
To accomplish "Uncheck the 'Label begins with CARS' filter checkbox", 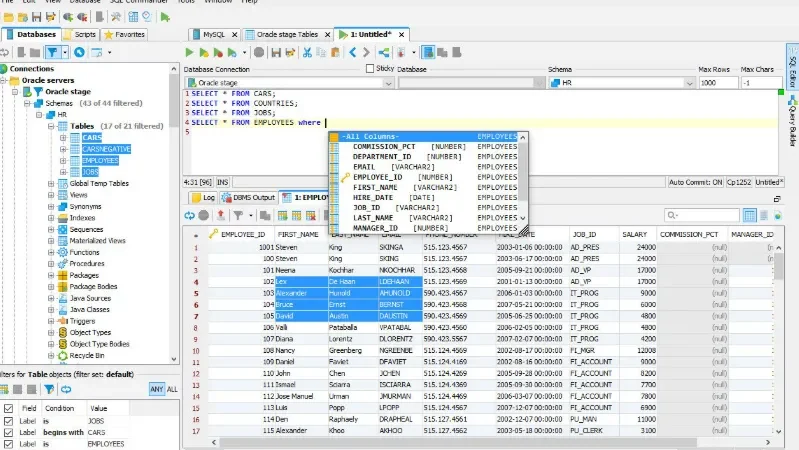I will pos(8,433).
